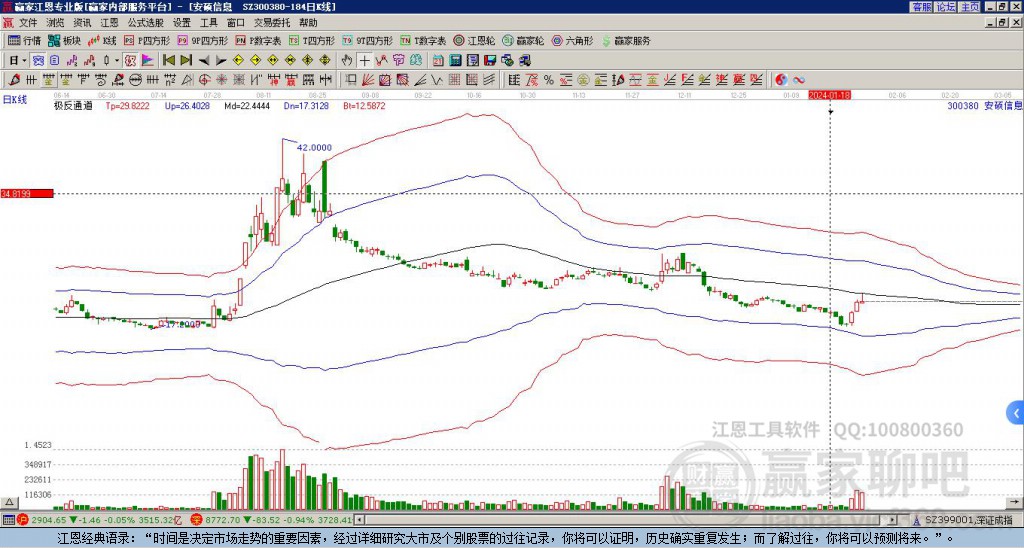Select the hand pan tool
The width and height of the screenshot is (1024, 548).
click(x=347, y=61)
